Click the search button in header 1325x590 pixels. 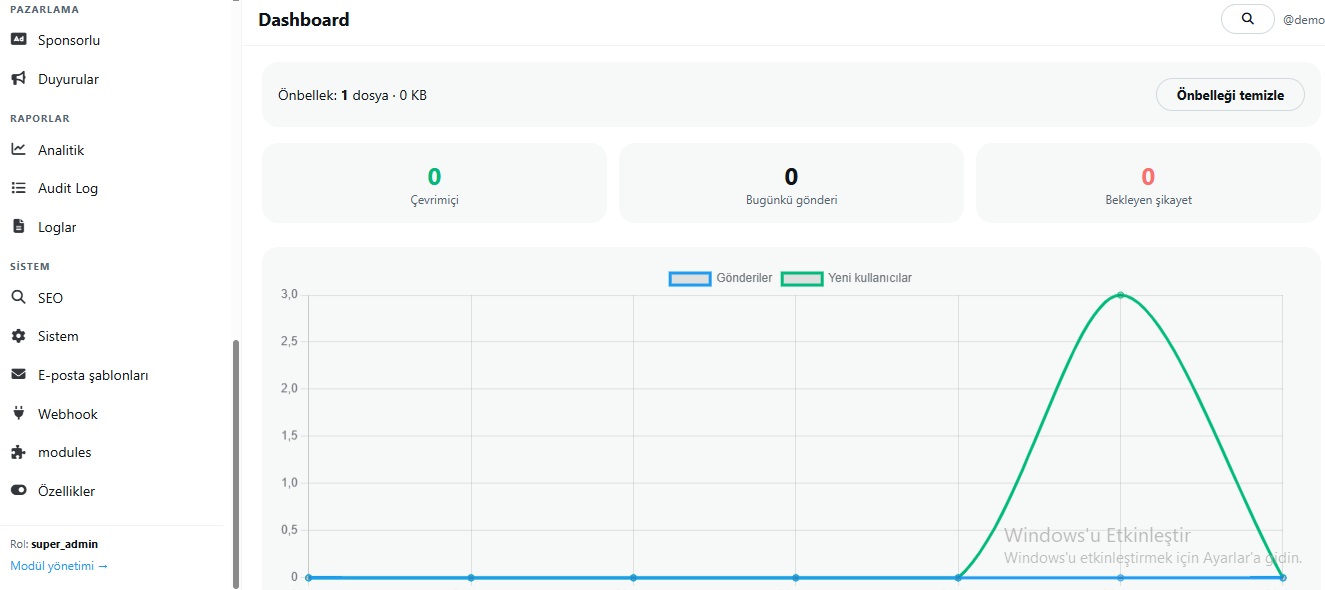pos(1247,19)
